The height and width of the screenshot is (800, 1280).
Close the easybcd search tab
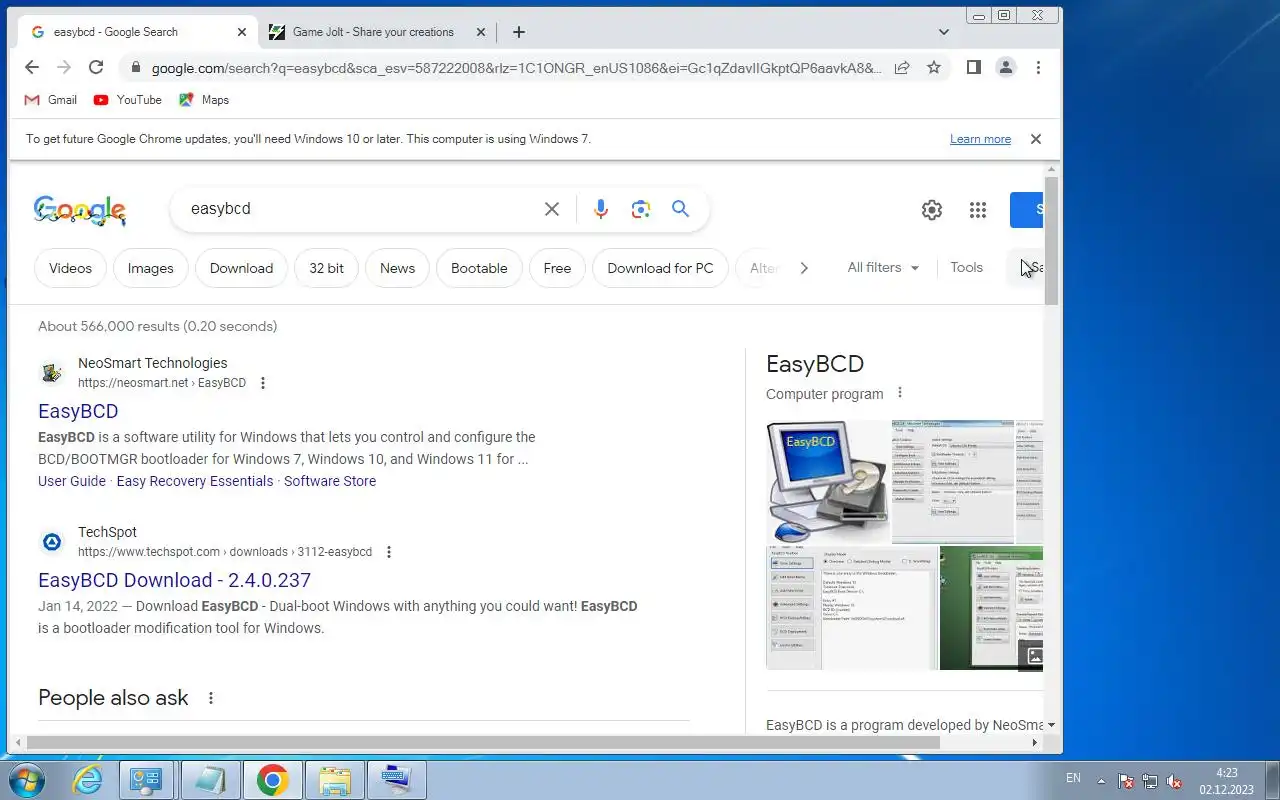242,32
